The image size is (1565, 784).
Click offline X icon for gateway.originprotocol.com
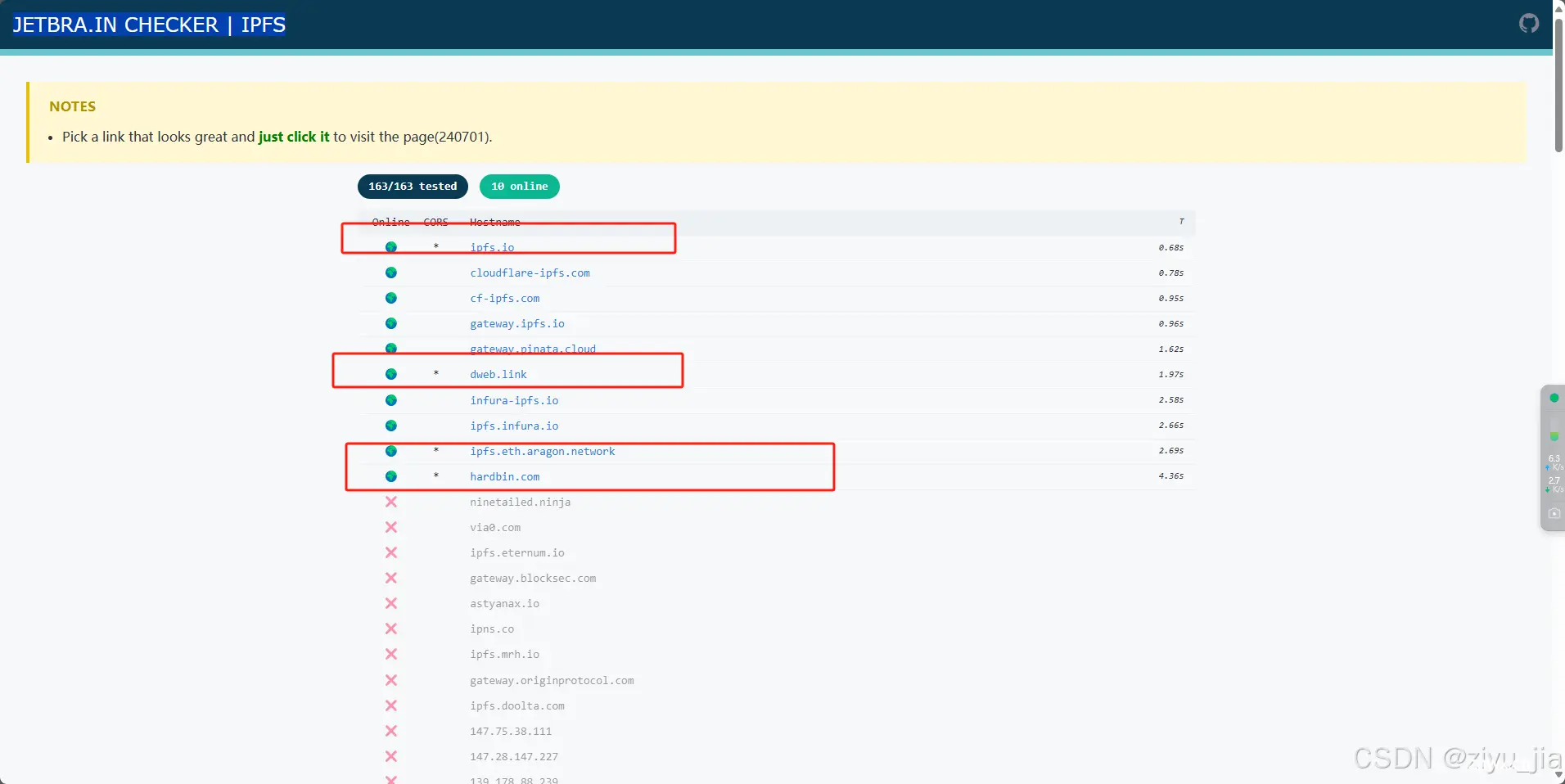point(391,680)
